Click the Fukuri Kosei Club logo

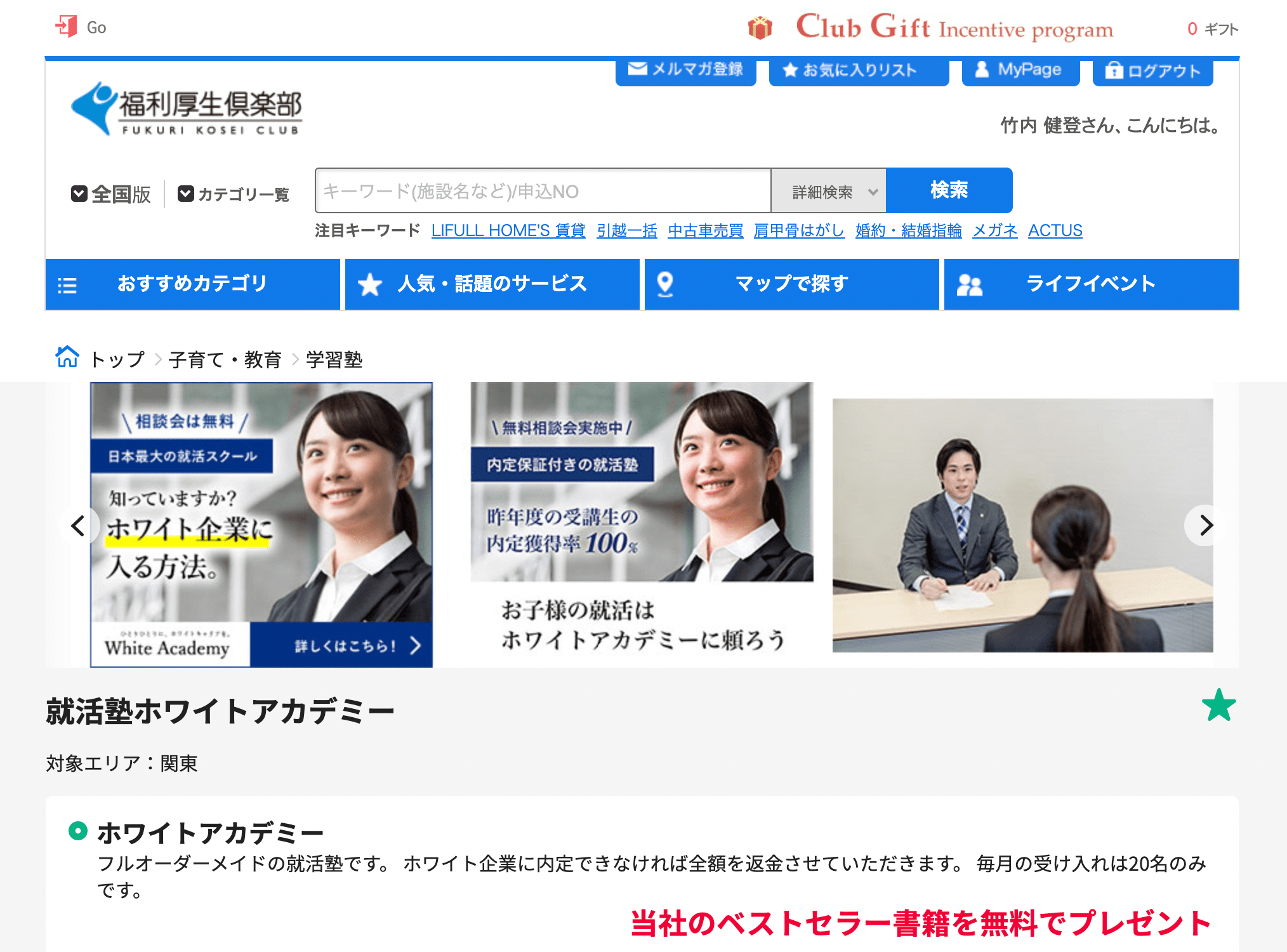tap(187, 109)
